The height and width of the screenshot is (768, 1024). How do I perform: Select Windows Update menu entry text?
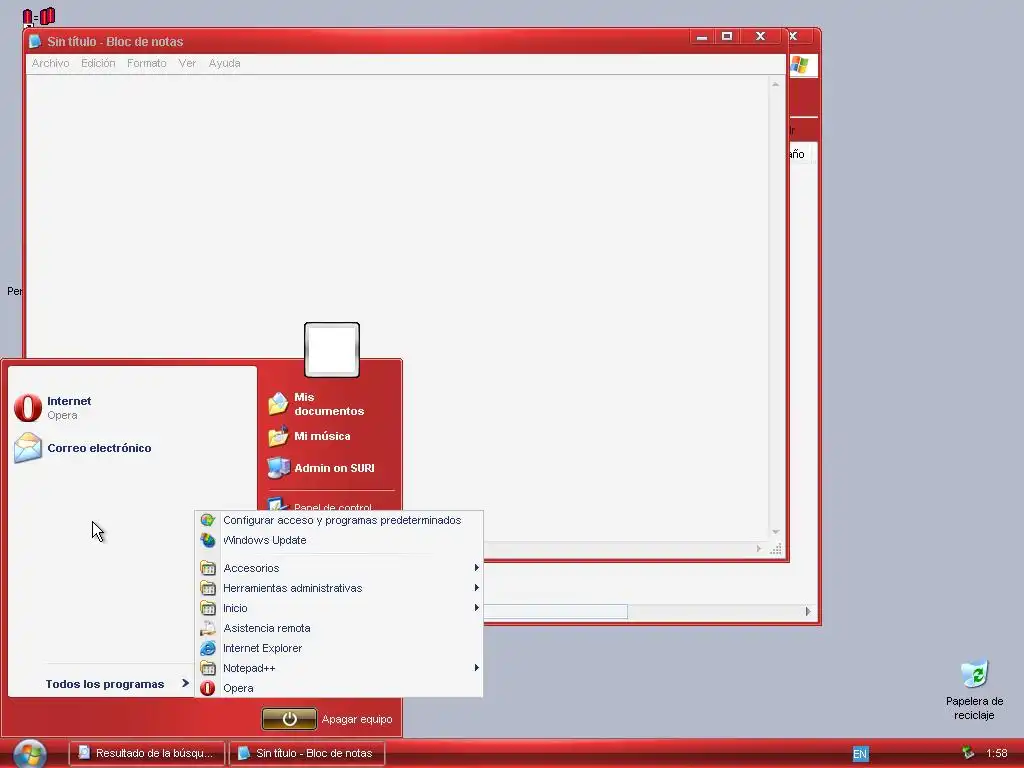point(264,540)
